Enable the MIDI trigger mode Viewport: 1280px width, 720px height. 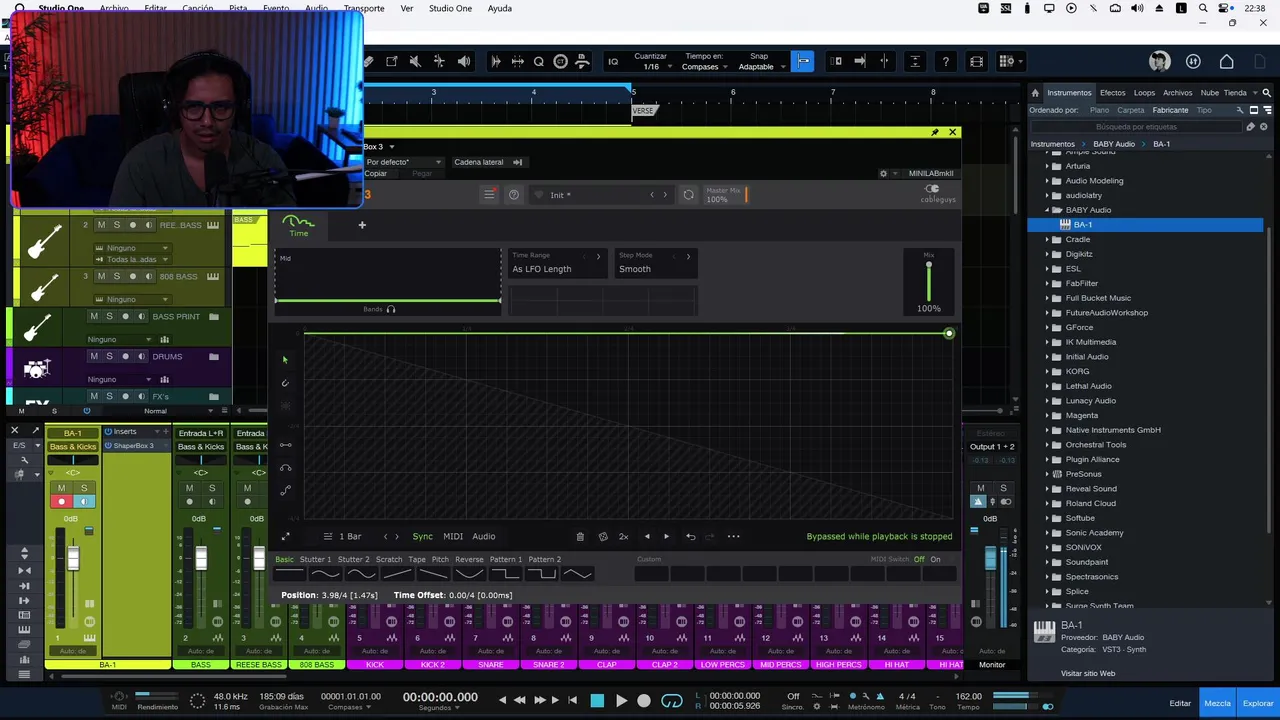pyautogui.click(x=453, y=537)
